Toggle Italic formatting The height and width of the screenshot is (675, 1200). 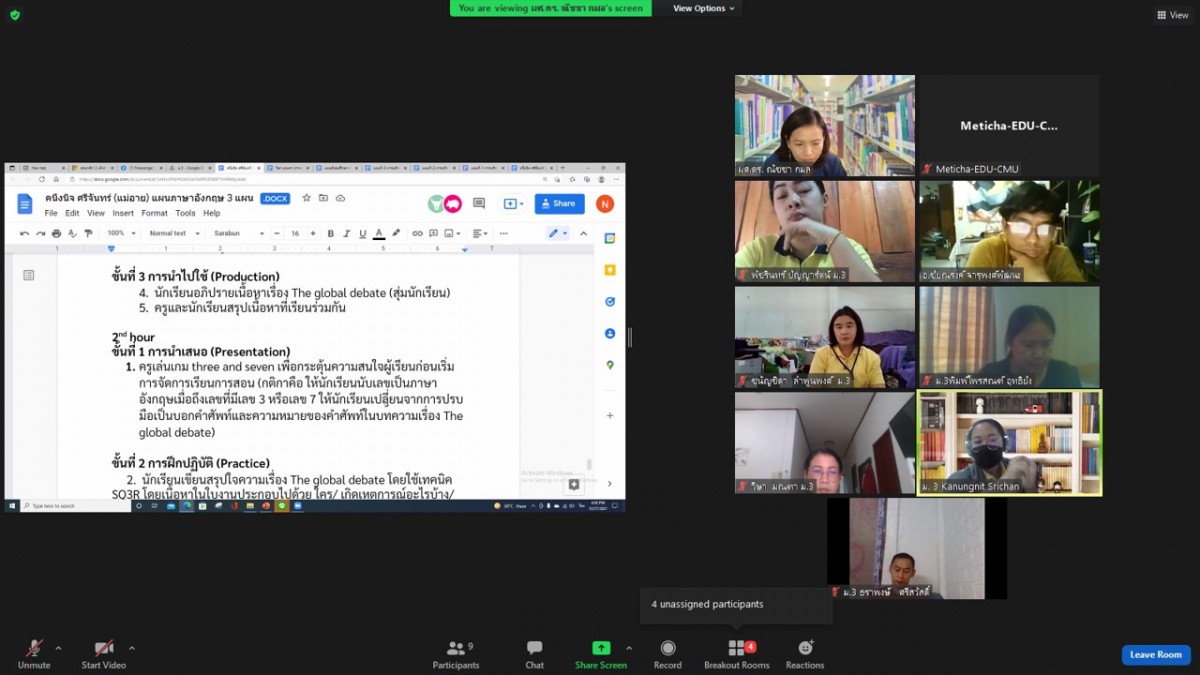click(x=347, y=233)
